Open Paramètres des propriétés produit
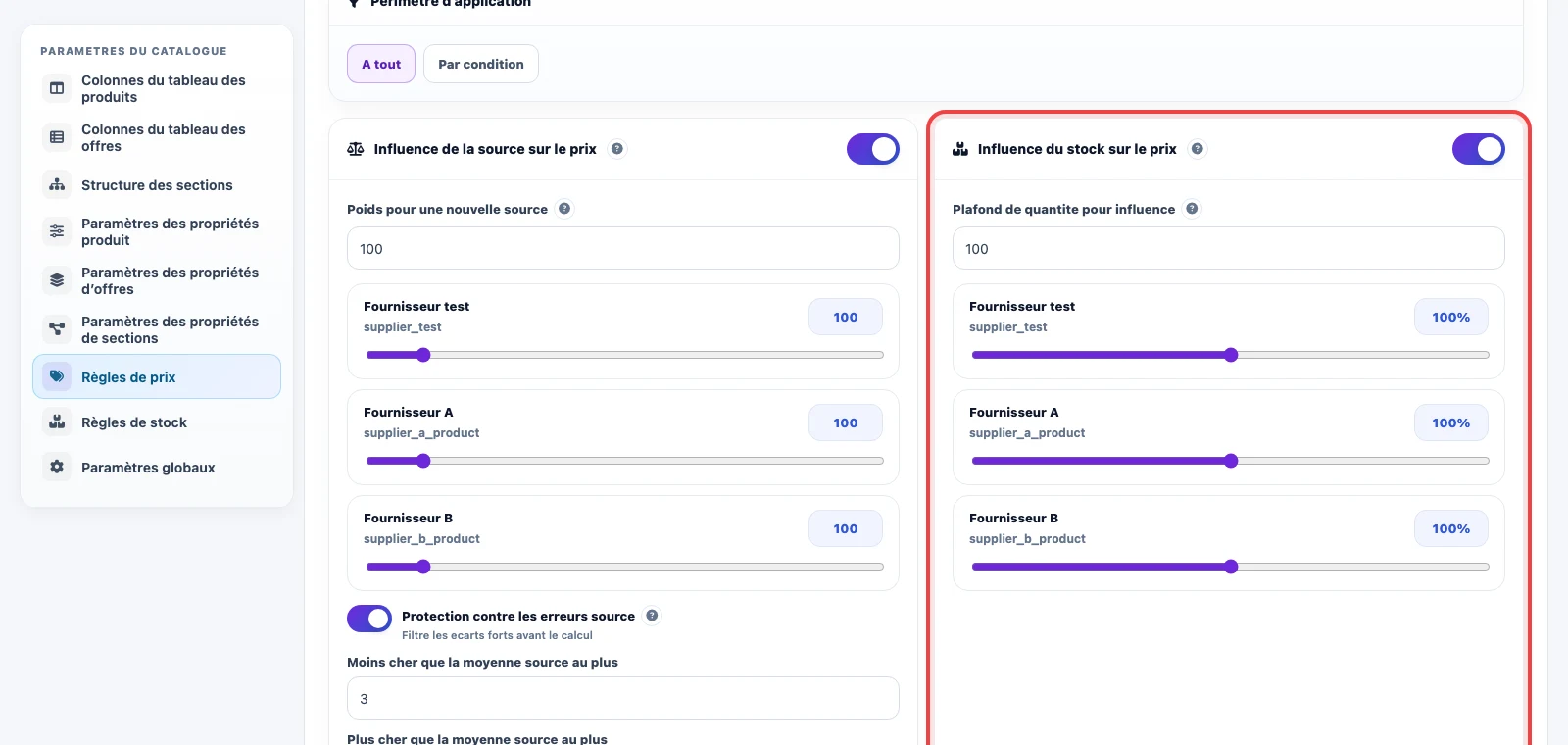The height and width of the screenshot is (745, 1568). 157,231
